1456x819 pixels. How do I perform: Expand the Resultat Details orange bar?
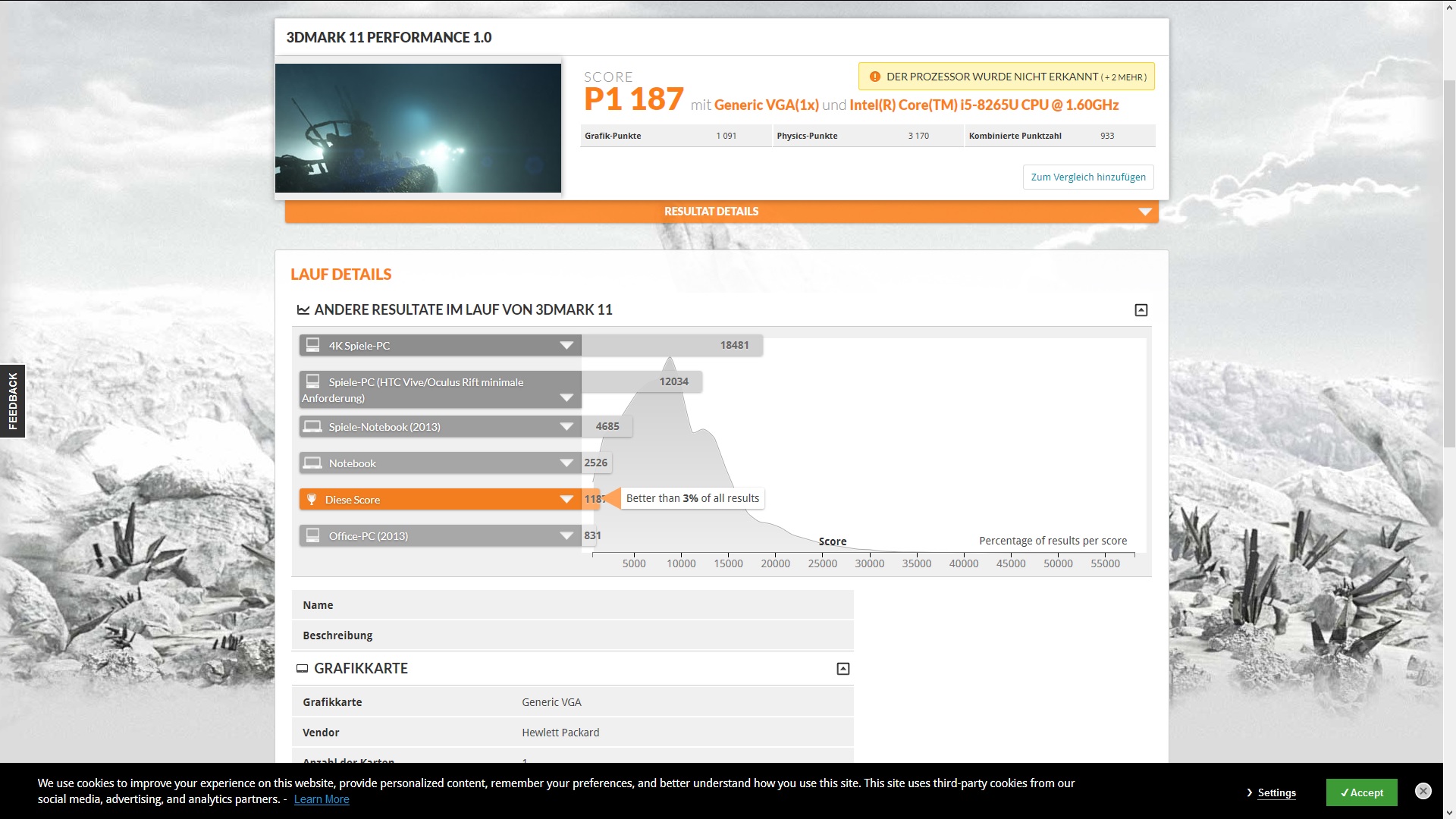pos(1144,212)
